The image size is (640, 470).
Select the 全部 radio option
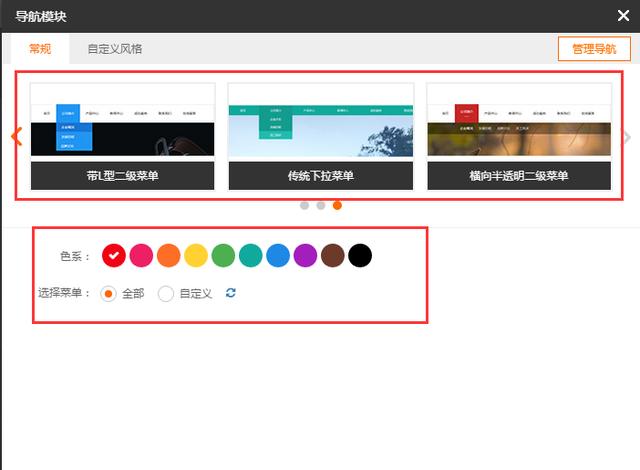tap(110, 293)
